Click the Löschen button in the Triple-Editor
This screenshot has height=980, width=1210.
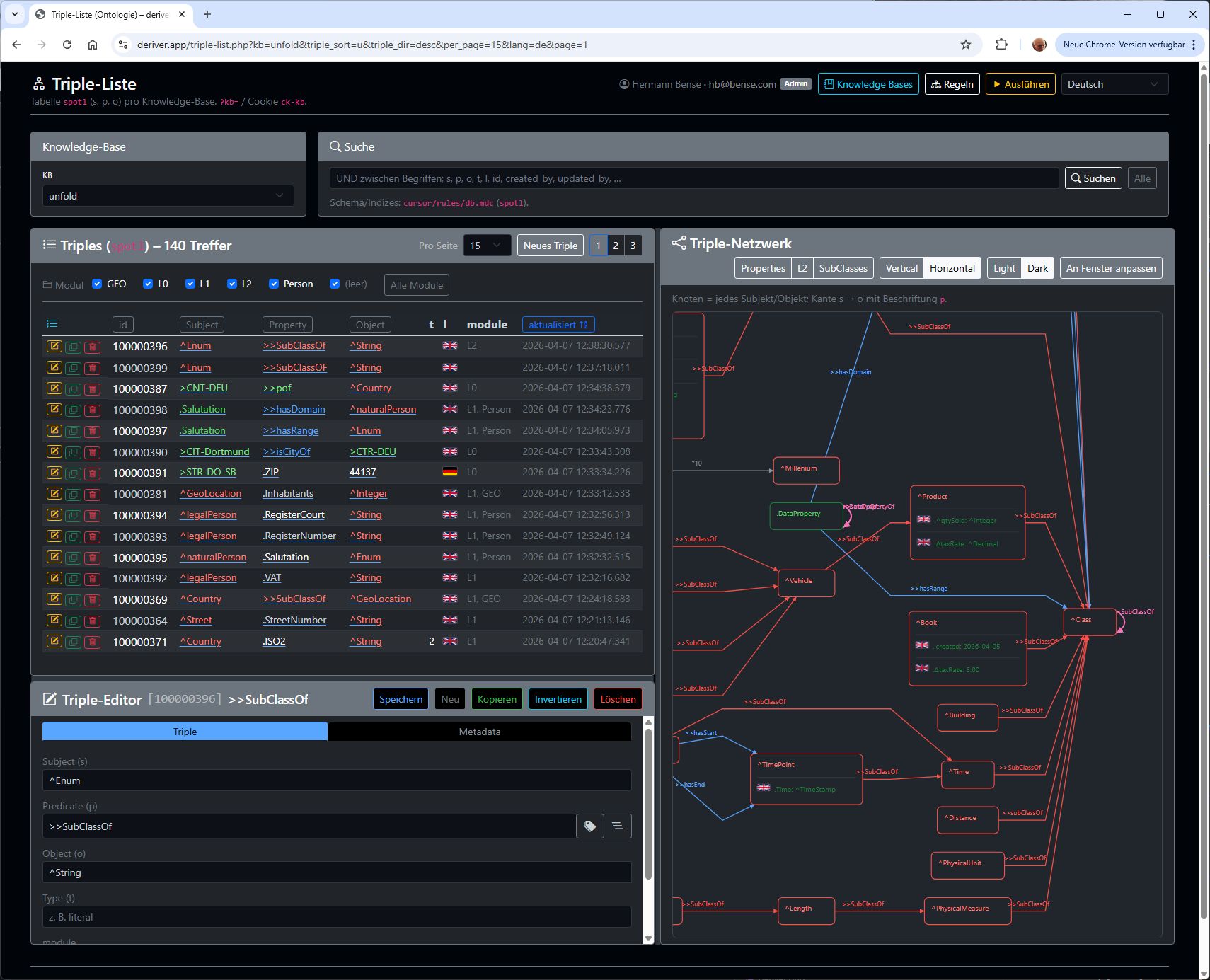click(x=618, y=699)
